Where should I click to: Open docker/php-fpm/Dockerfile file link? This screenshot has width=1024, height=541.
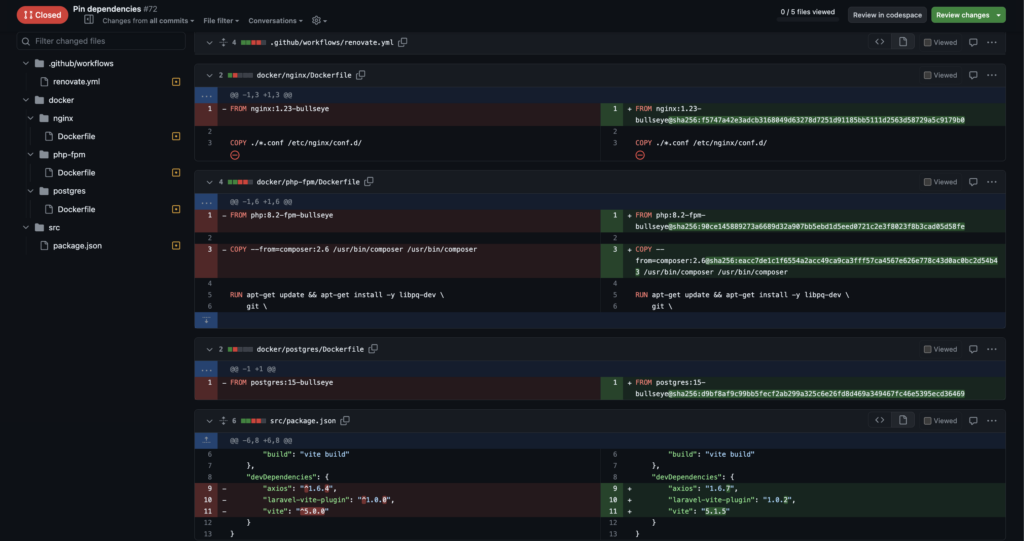(308, 182)
